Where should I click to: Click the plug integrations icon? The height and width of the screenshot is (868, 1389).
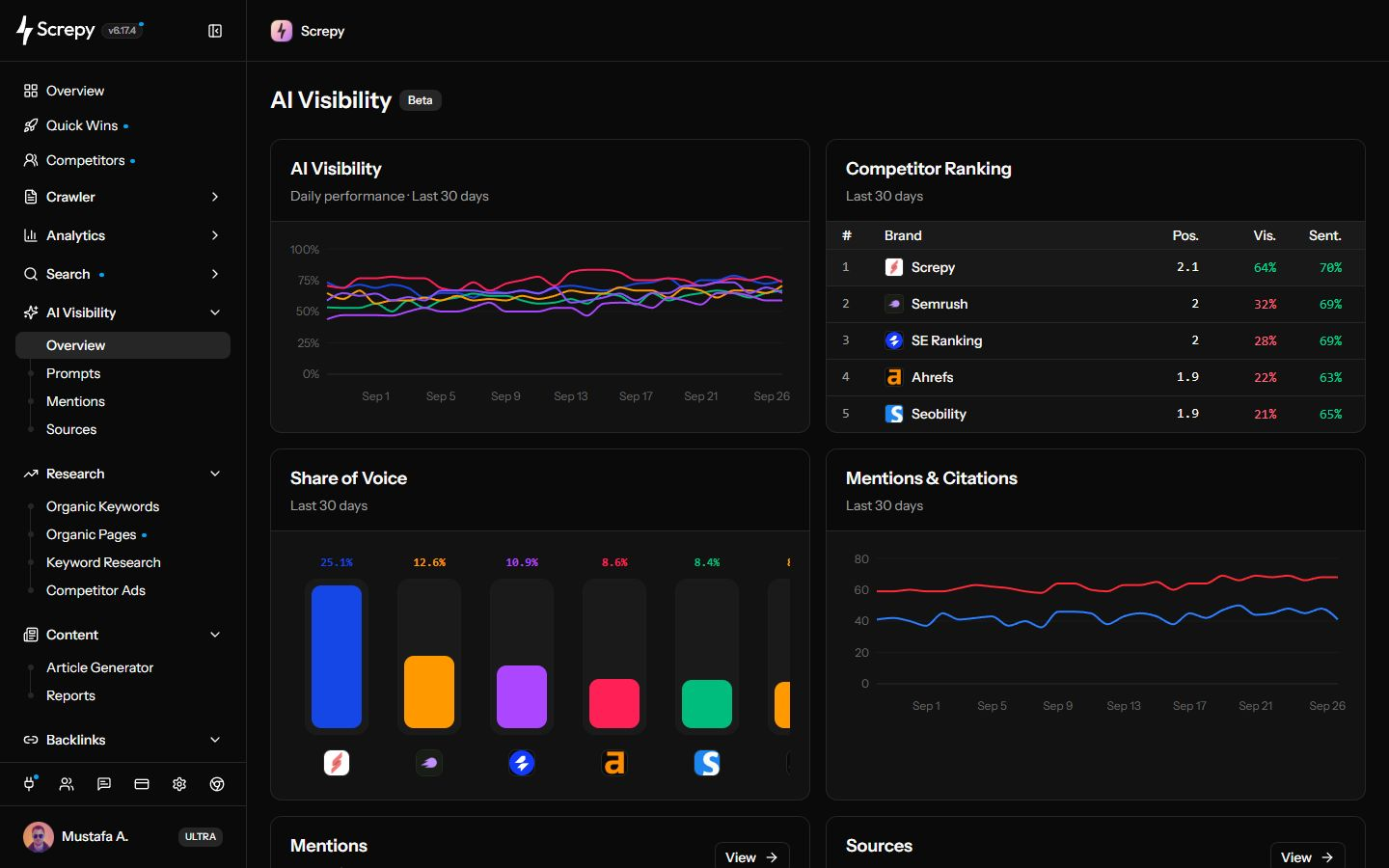coord(29,784)
